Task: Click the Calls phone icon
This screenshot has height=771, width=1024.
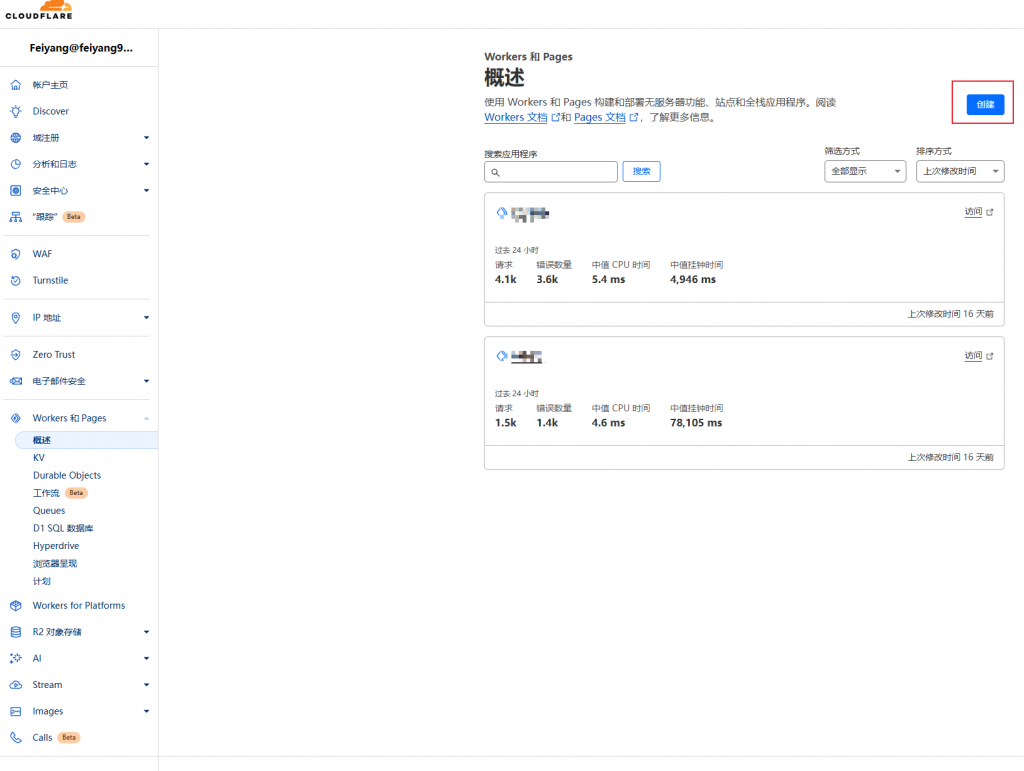Action: coord(16,737)
